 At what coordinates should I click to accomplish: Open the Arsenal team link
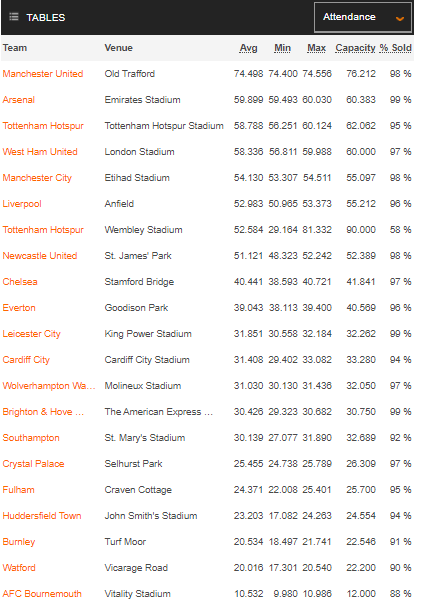[19, 100]
